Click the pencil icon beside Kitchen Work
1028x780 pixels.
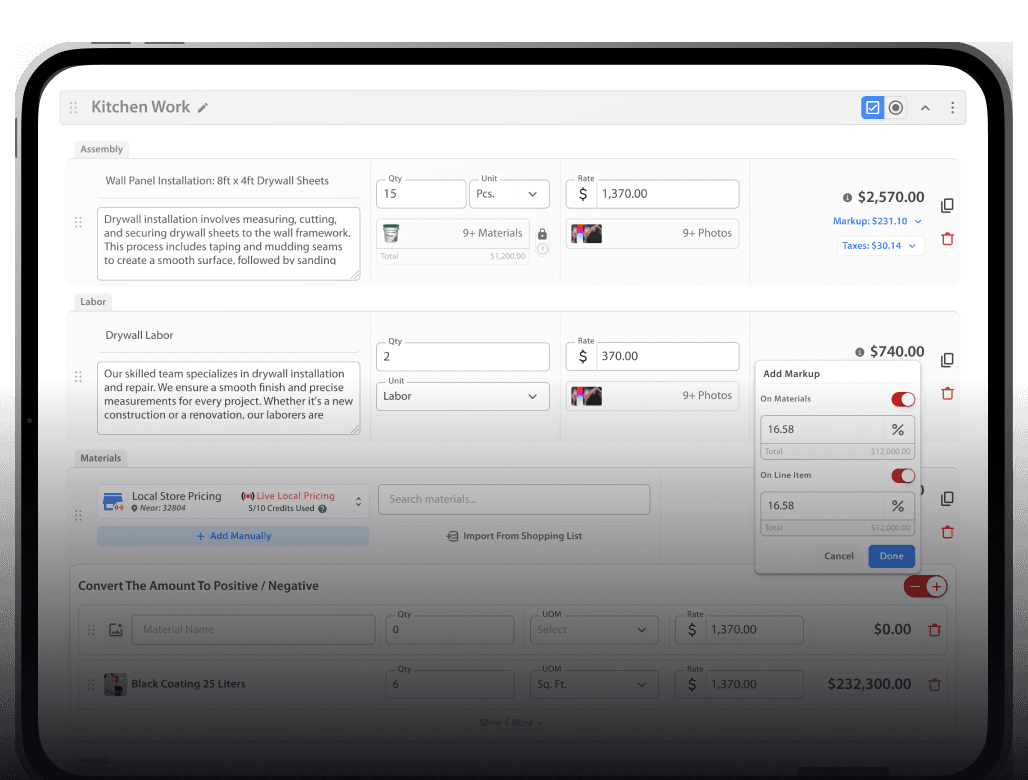click(203, 108)
